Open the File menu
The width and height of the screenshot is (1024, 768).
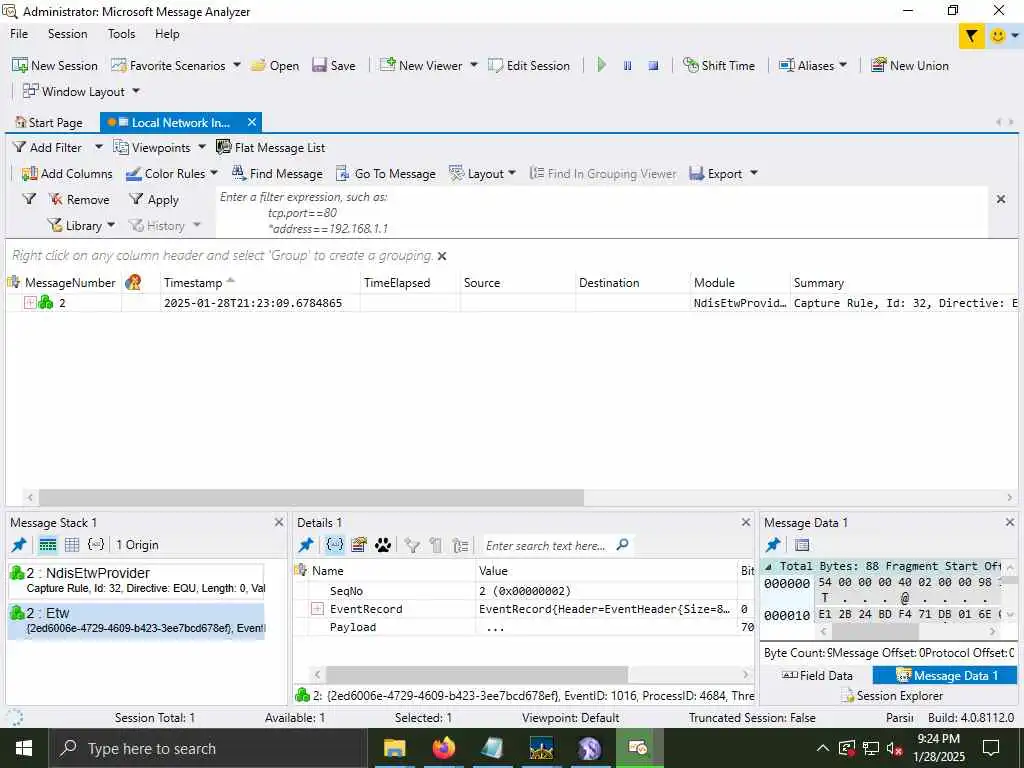coord(19,34)
